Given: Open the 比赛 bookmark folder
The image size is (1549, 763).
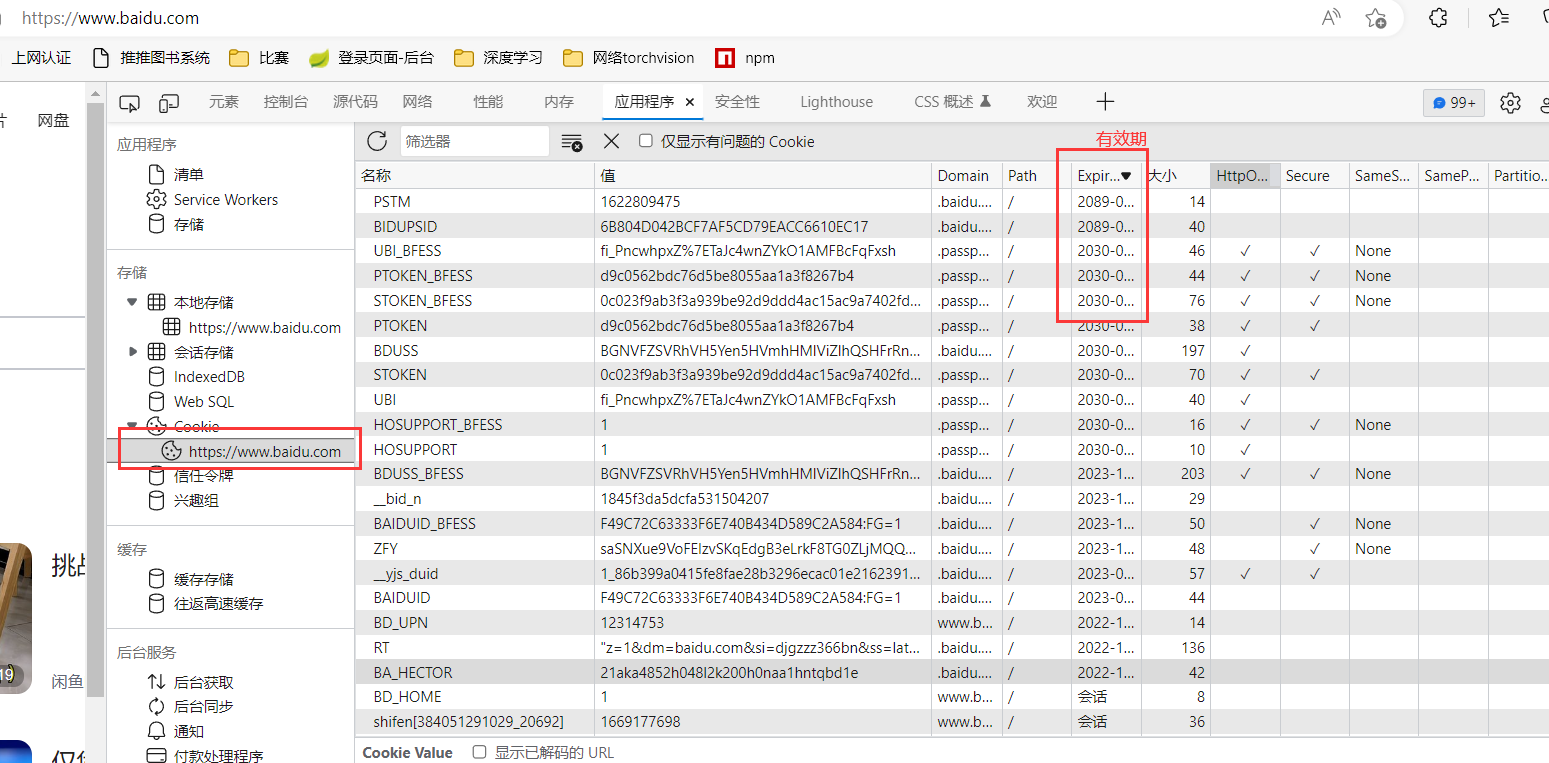Looking at the screenshot, I should pos(259,58).
